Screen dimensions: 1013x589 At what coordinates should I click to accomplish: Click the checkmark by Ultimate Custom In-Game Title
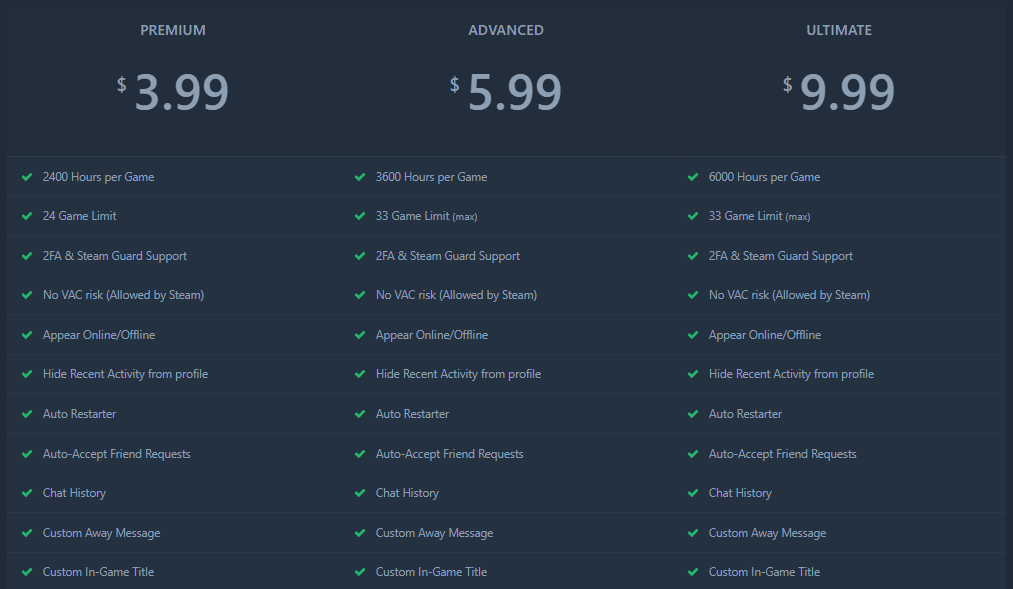(x=693, y=572)
